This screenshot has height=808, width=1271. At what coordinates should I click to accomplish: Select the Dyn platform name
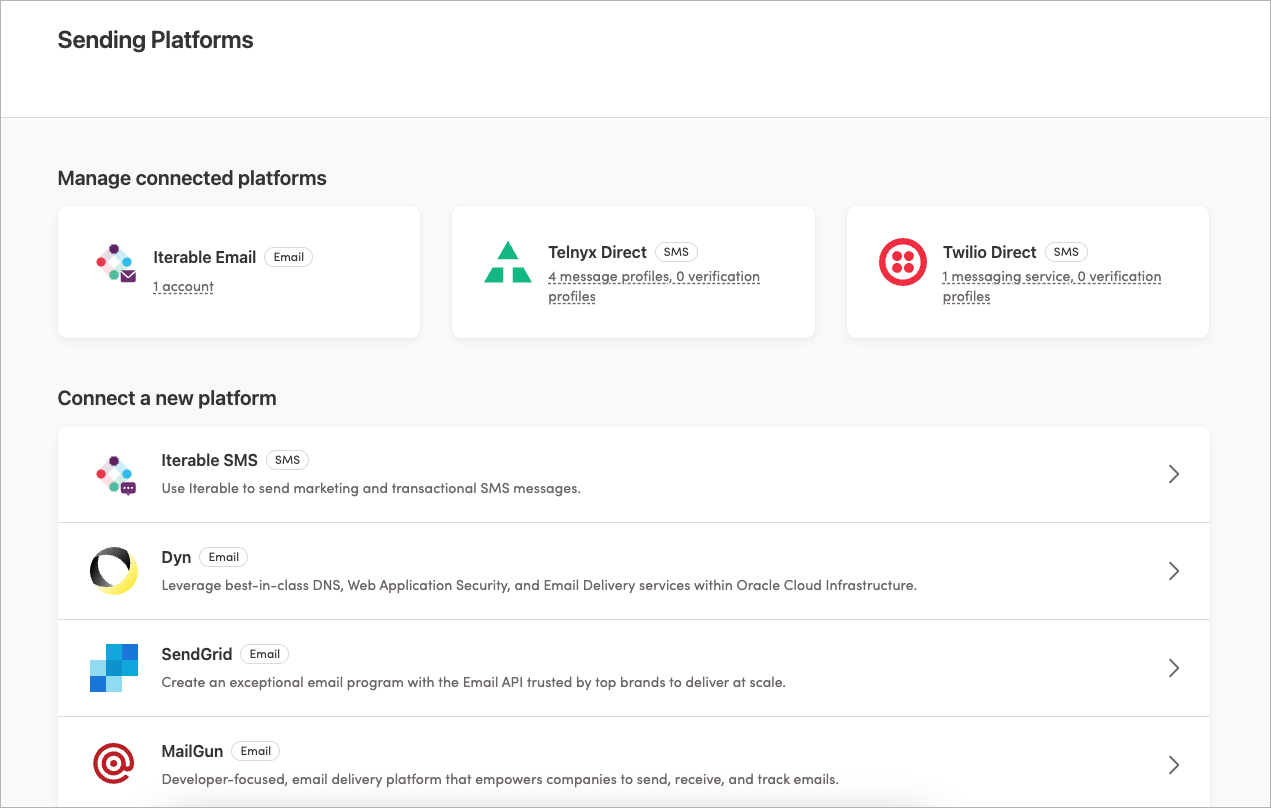(176, 557)
